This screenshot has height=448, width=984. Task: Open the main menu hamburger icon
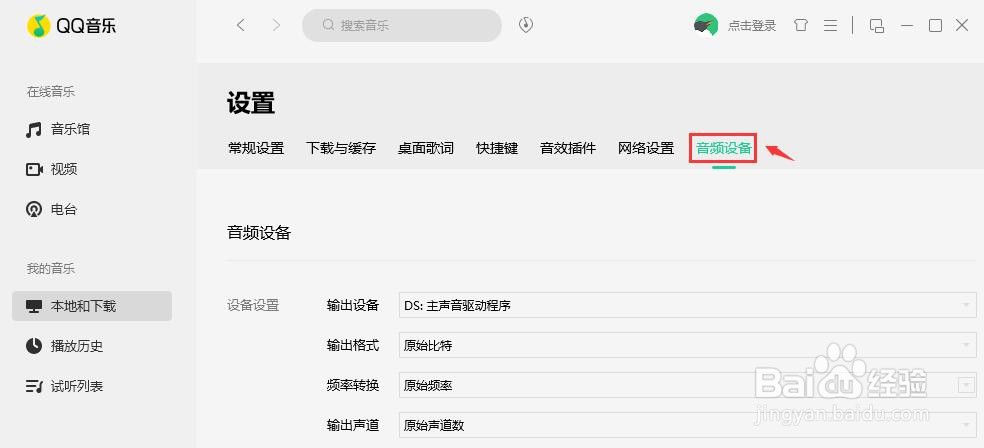click(x=830, y=25)
